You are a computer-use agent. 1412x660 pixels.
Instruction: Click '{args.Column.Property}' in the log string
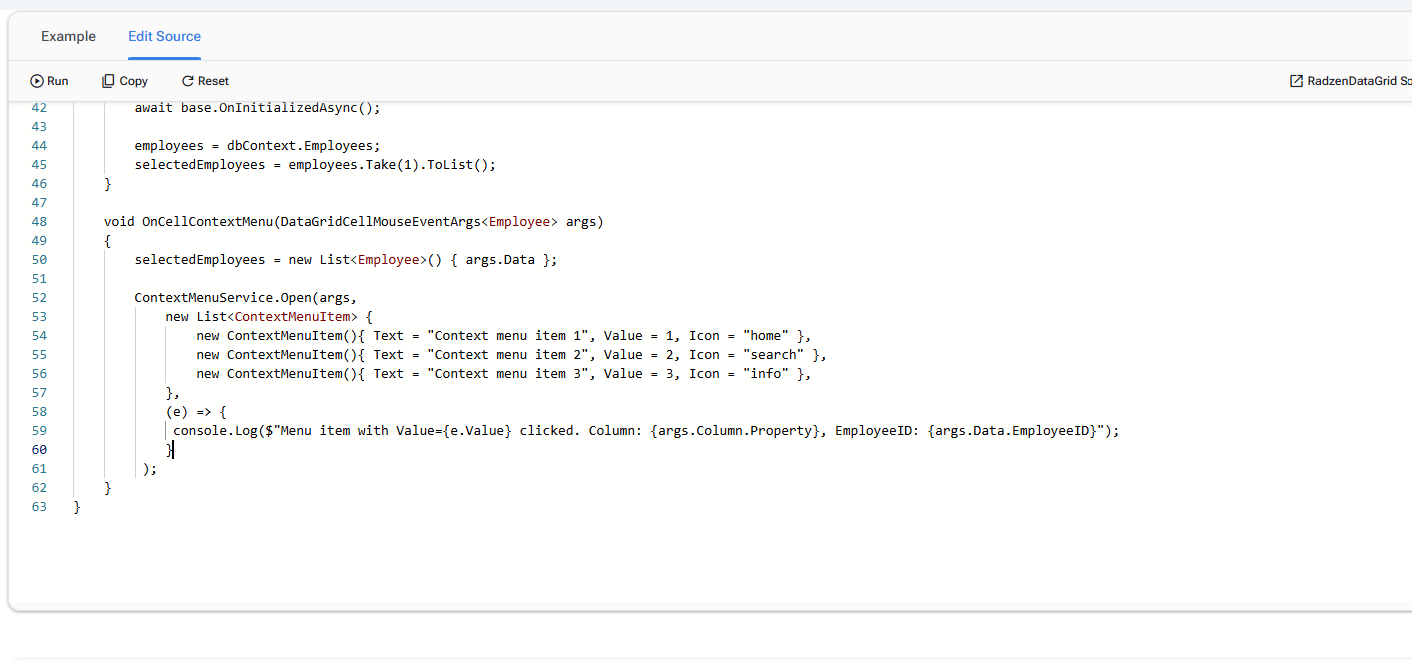[x=735, y=431]
